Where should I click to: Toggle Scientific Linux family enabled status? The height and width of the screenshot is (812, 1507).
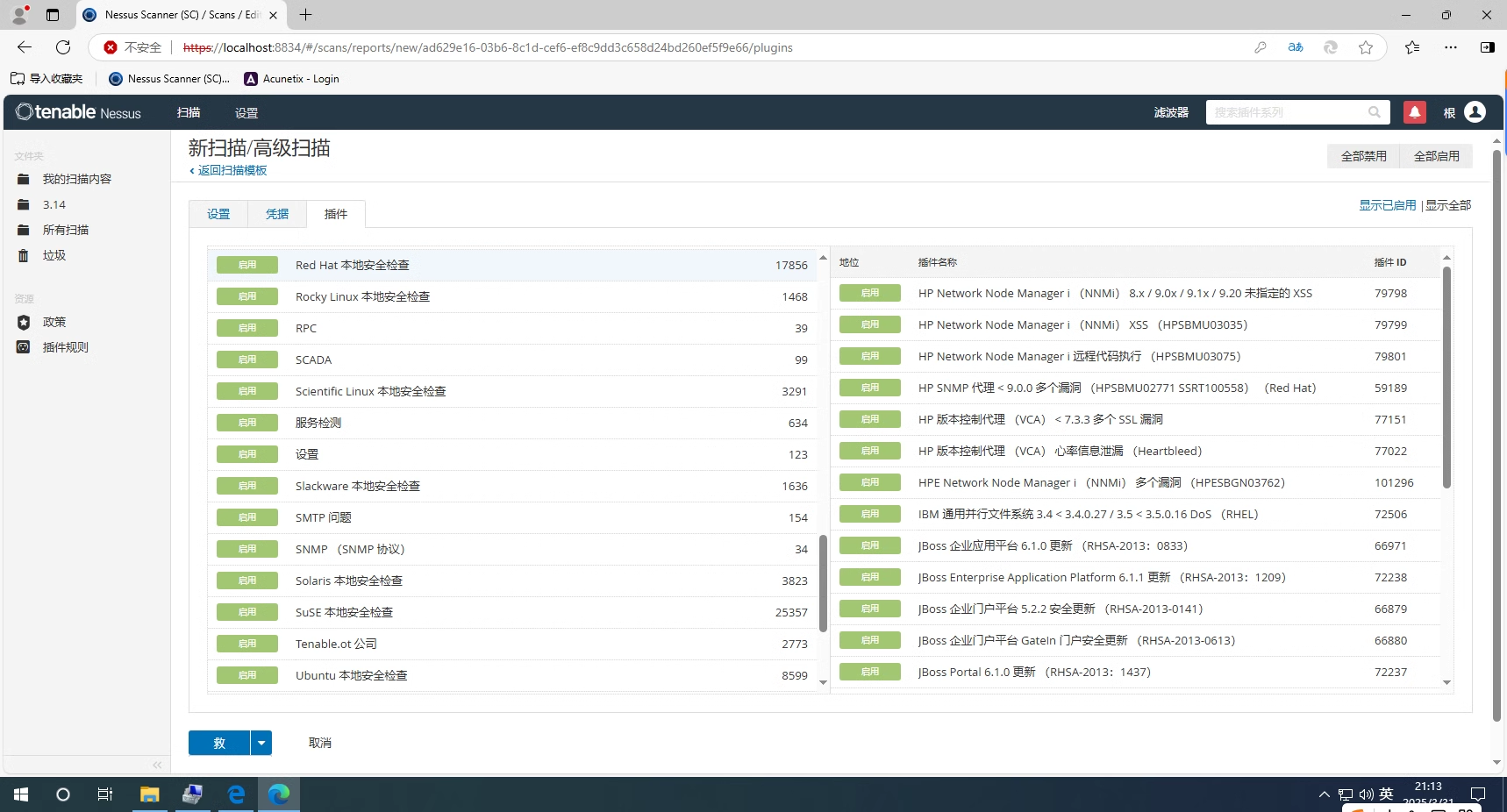(247, 391)
